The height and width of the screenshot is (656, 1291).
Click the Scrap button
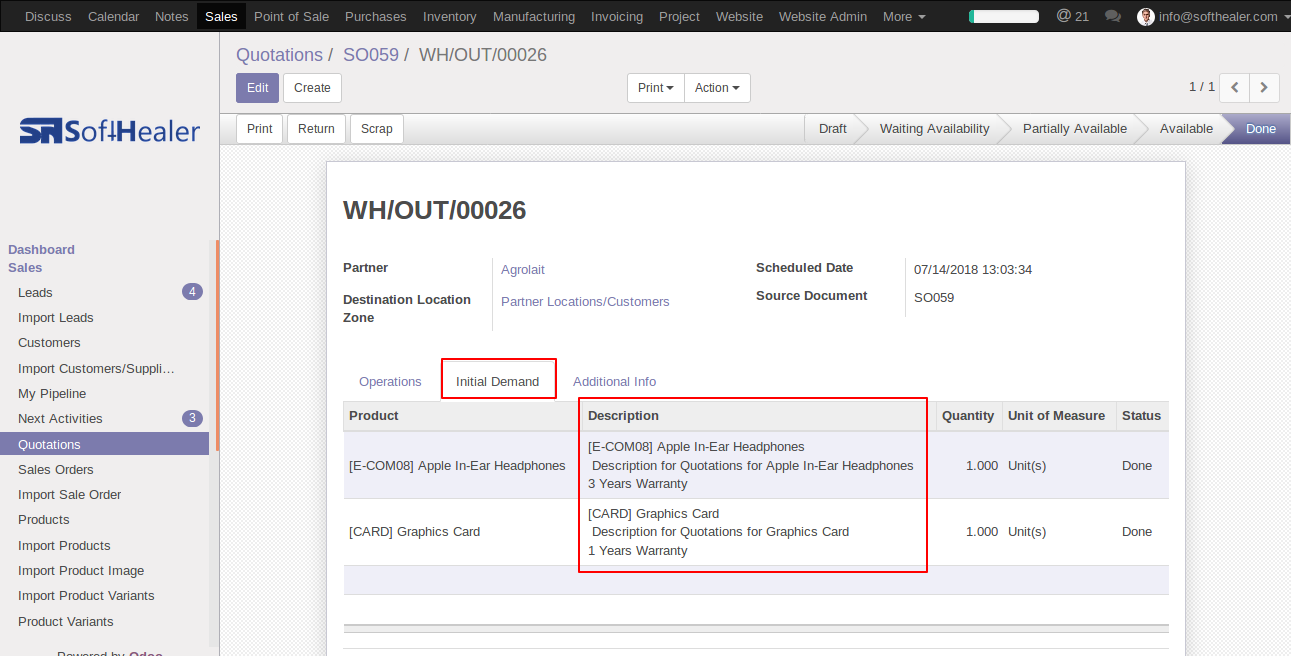click(377, 129)
